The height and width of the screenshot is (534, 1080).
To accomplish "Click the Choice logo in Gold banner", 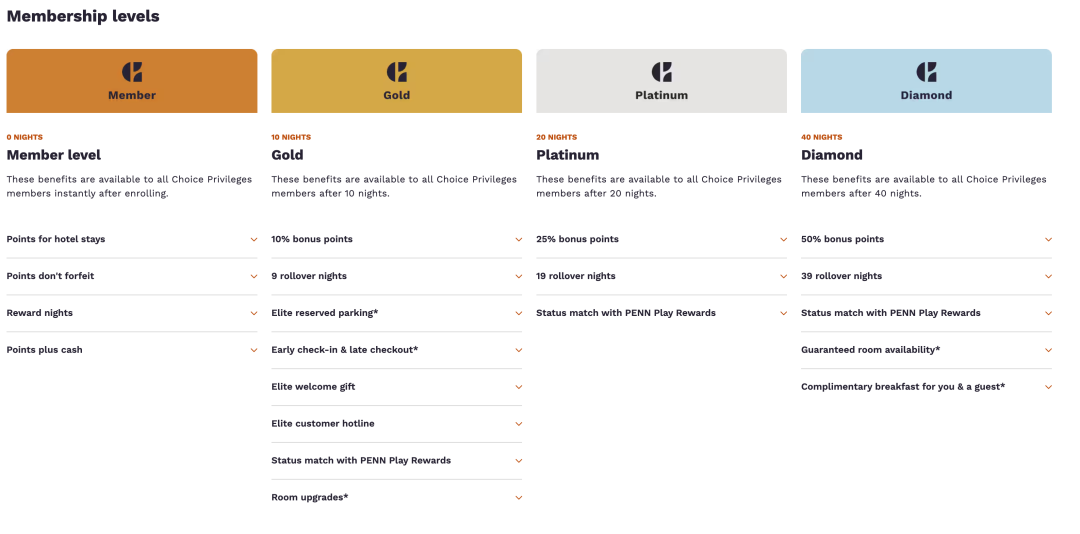I will click(x=397, y=72).
